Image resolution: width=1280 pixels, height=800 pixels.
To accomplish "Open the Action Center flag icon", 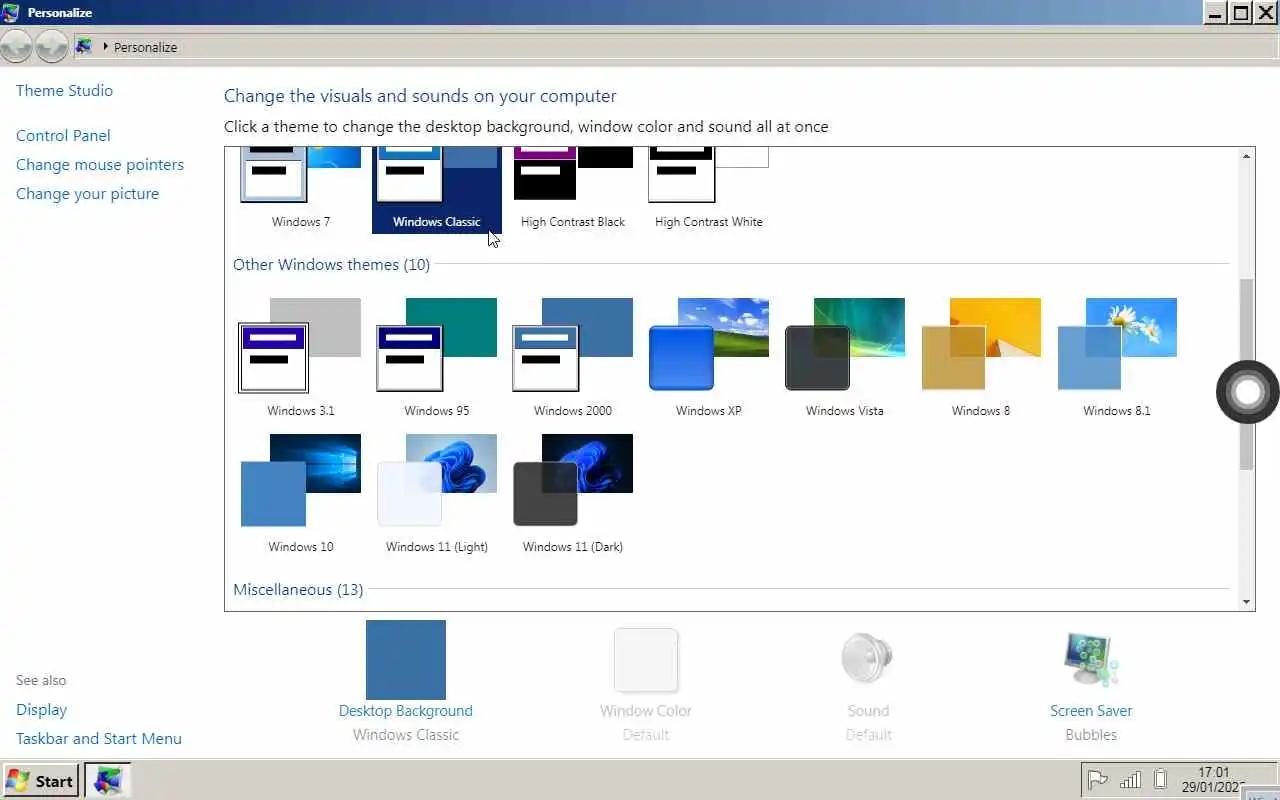I will click(x=1097, y=780).
